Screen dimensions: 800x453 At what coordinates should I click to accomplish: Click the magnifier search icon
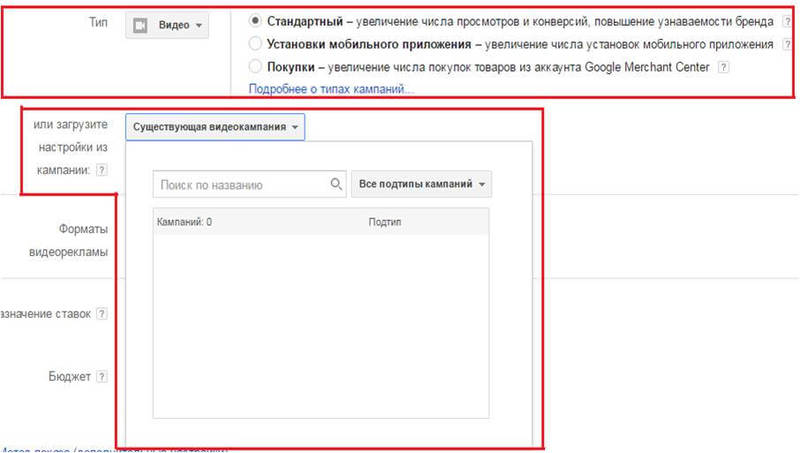click(336, 184)
